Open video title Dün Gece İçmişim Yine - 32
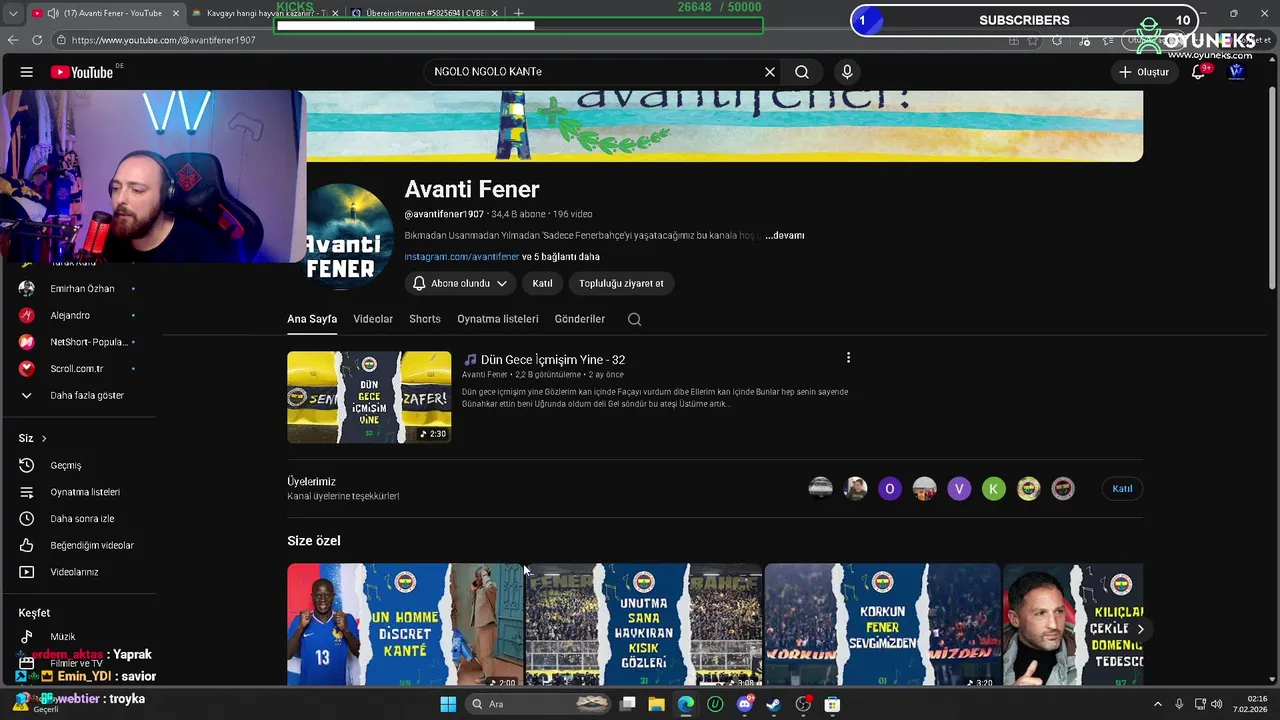 click(553, 360)
